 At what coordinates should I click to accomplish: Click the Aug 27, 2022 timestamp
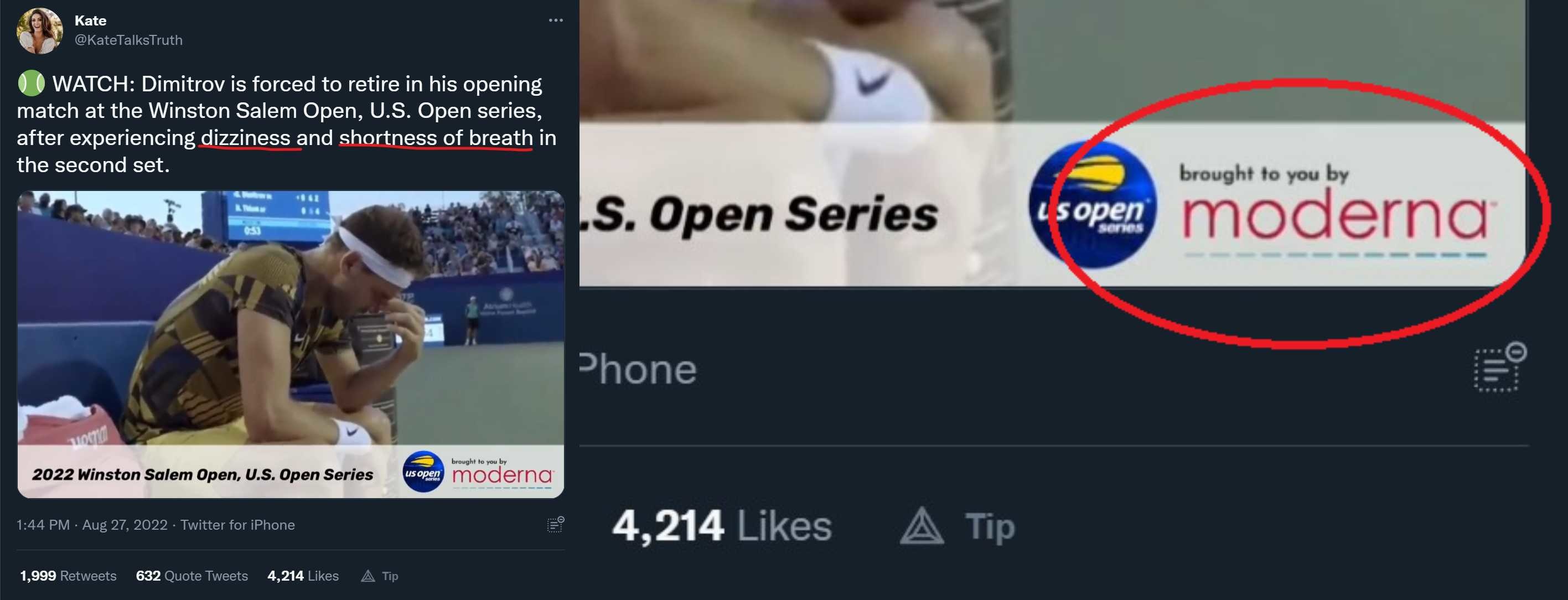click(125, 525)
